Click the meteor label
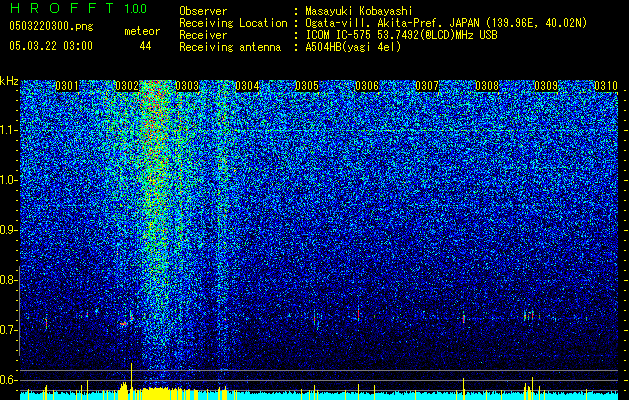The image size is (629, 400). click(x=142, y=31)
